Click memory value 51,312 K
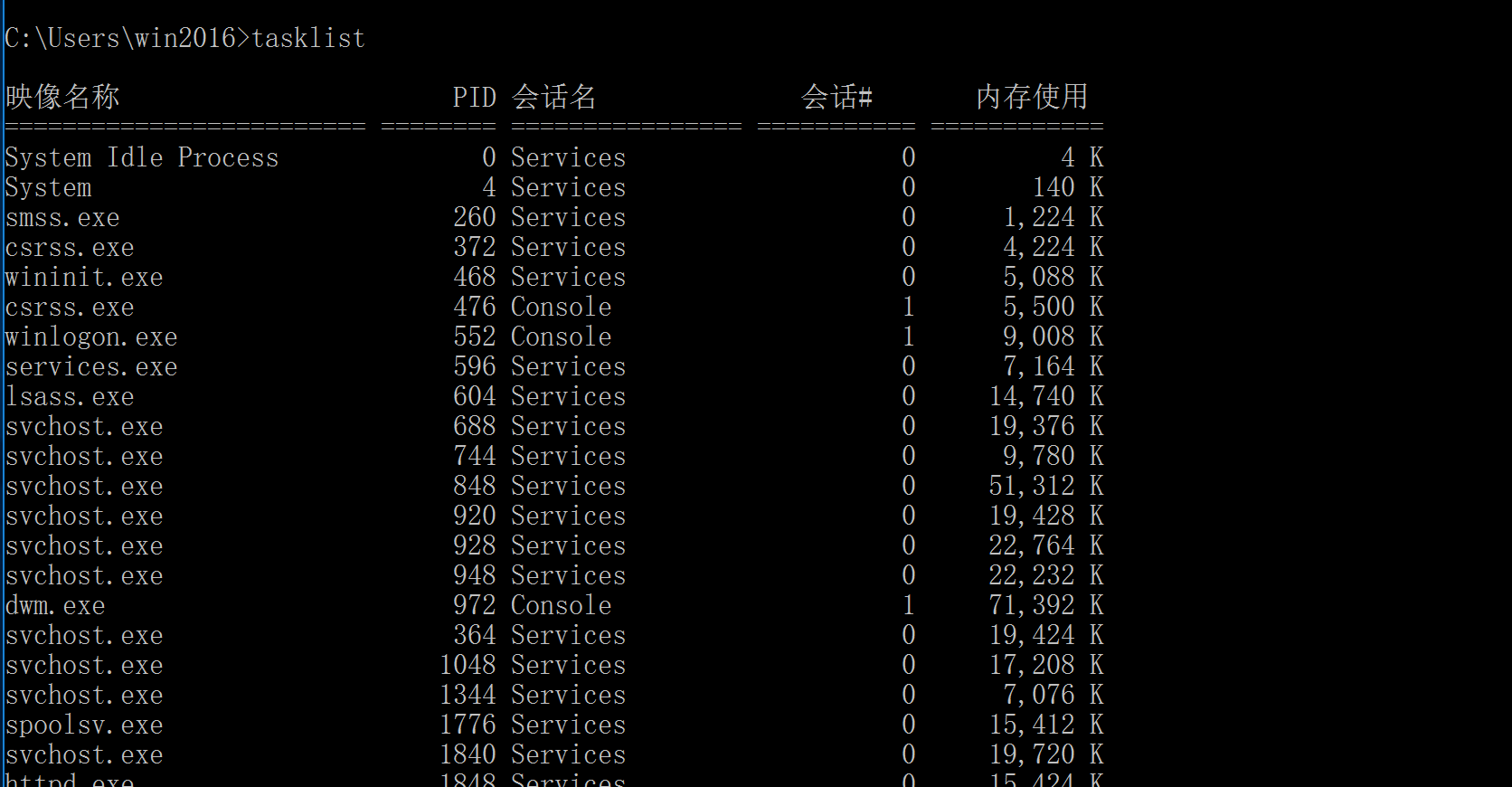Image resolution: width=1512 pixels, height=787 pixels. (1046, 486)
